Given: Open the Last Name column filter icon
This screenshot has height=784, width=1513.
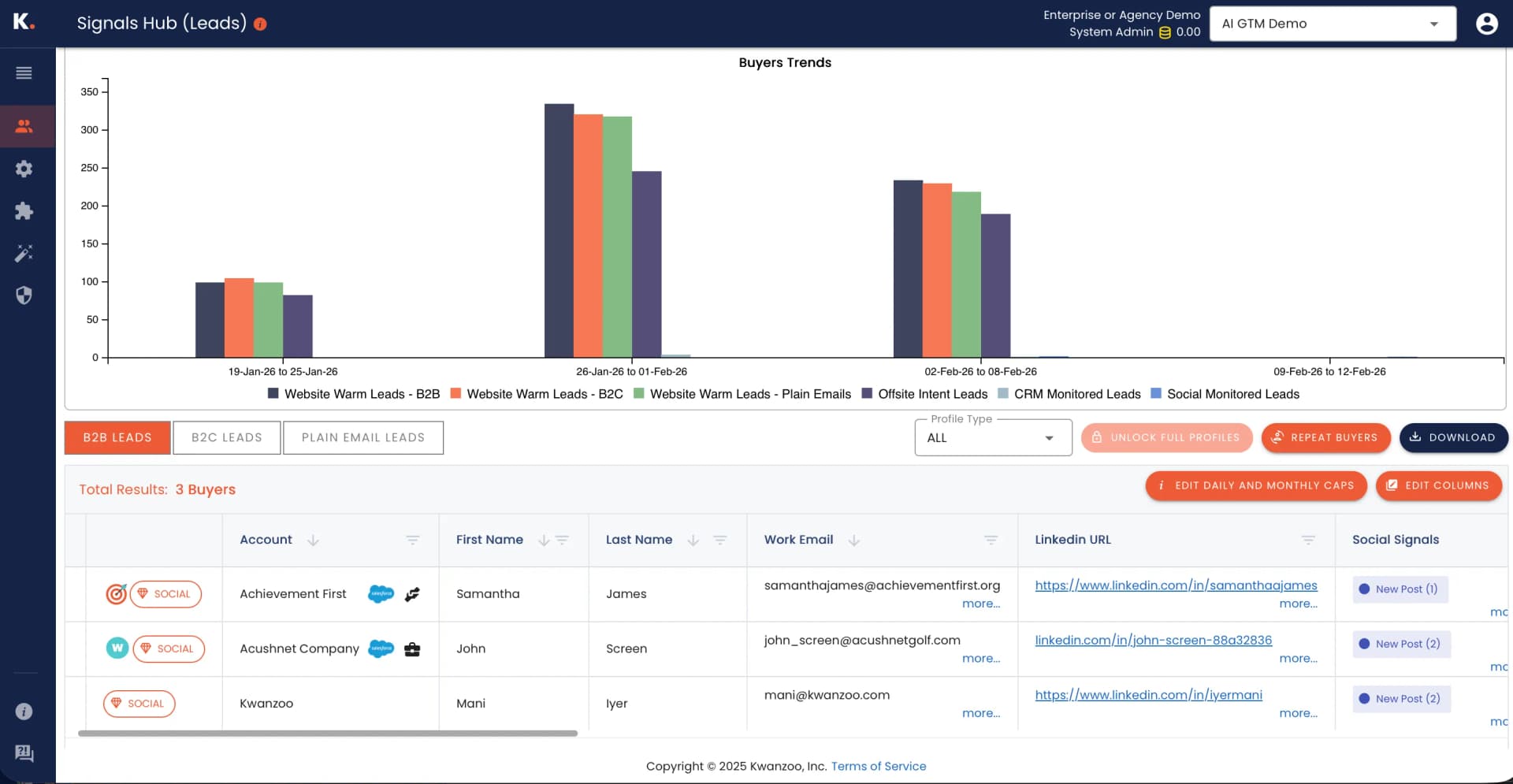Looking at the screenshot, I should tap(720, 541).
